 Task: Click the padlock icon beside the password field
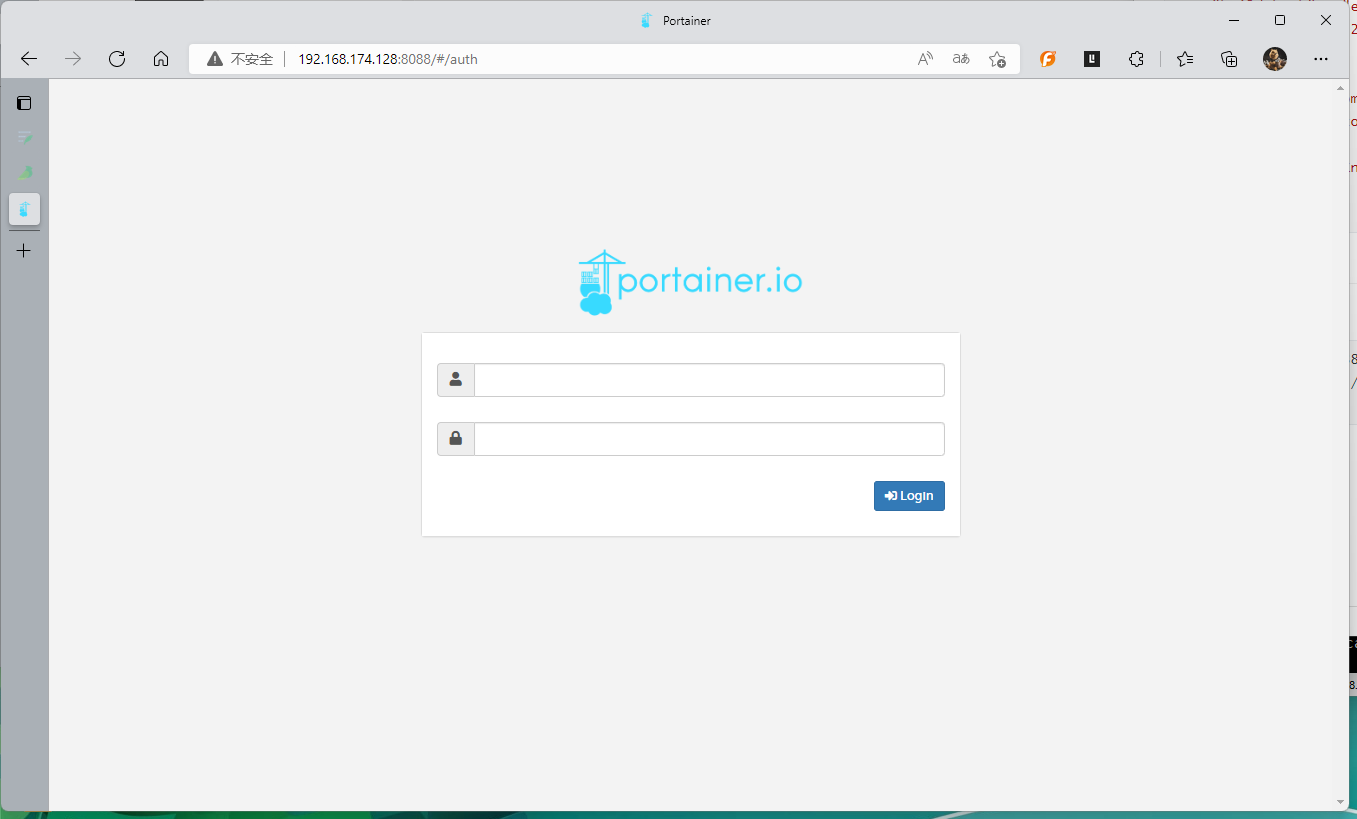[455, 438]
